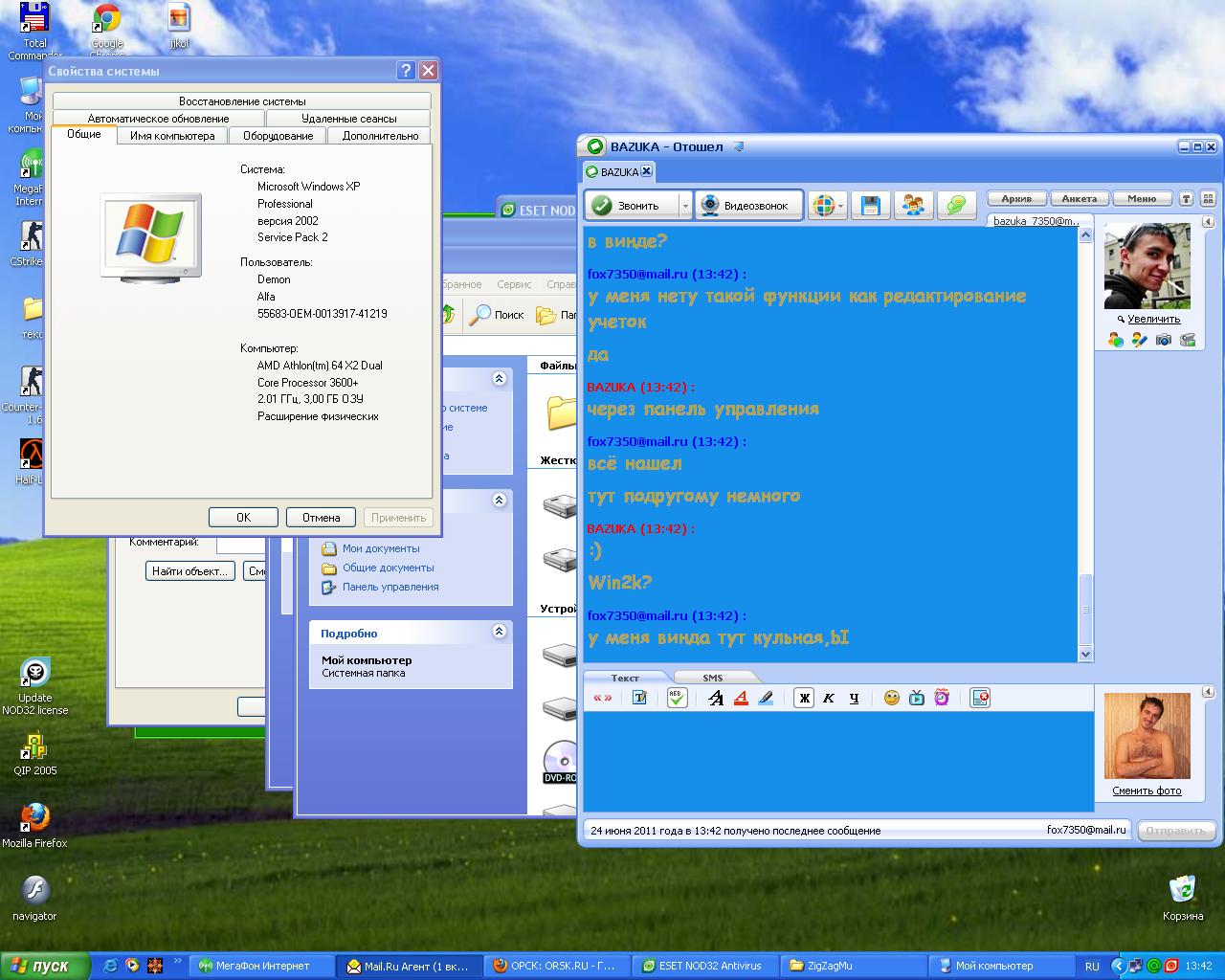The height and width of the screenshot is (980, 1225).
Task: Click Отмена in system properties dialog
Action: tap(321, 518)
